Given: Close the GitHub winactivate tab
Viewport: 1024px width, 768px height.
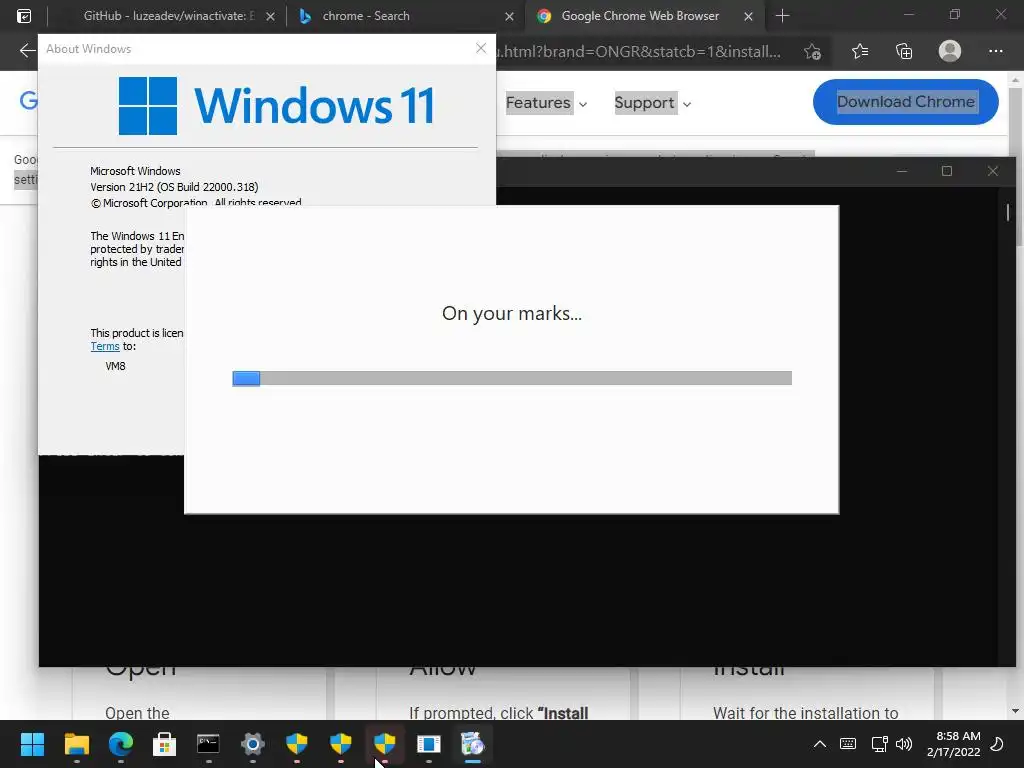Looking at the screenshot, I should (x=270, y=16).
